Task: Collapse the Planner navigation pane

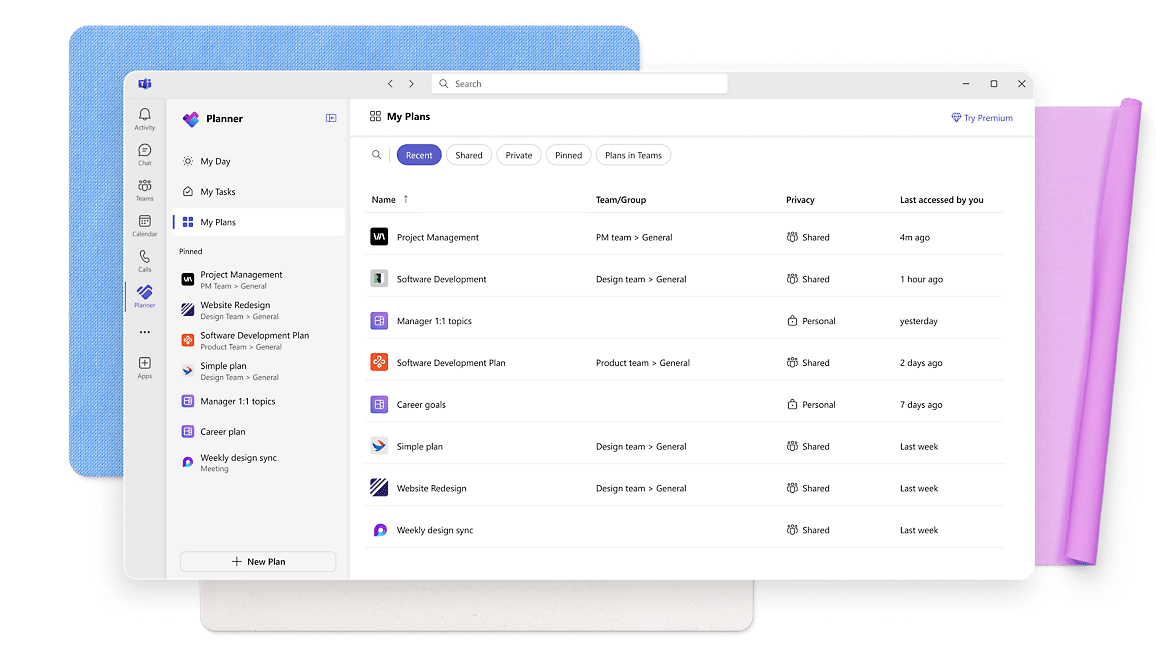Action: [x=331, y=118]
